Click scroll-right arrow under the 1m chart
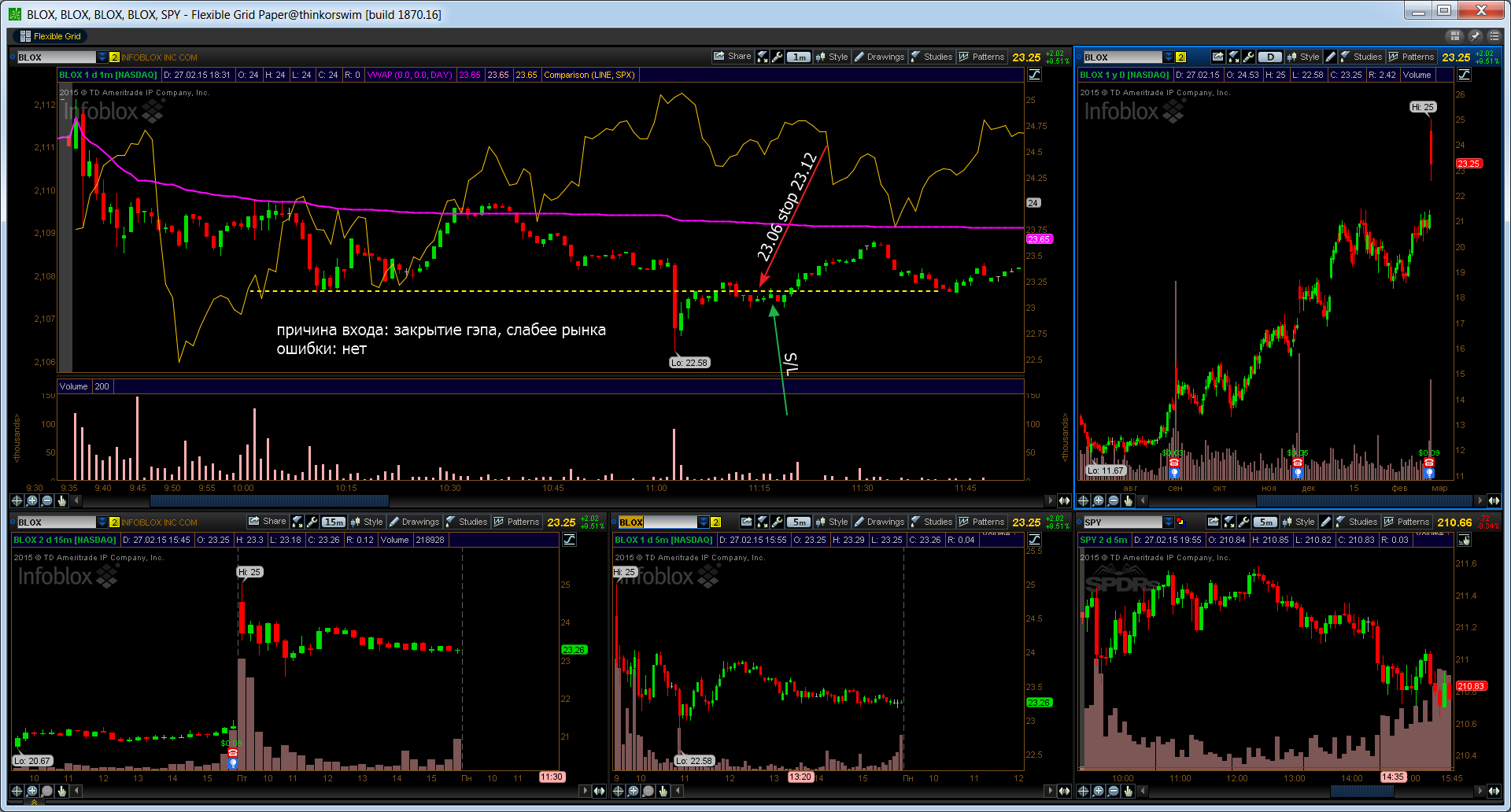 (1050, 500)
